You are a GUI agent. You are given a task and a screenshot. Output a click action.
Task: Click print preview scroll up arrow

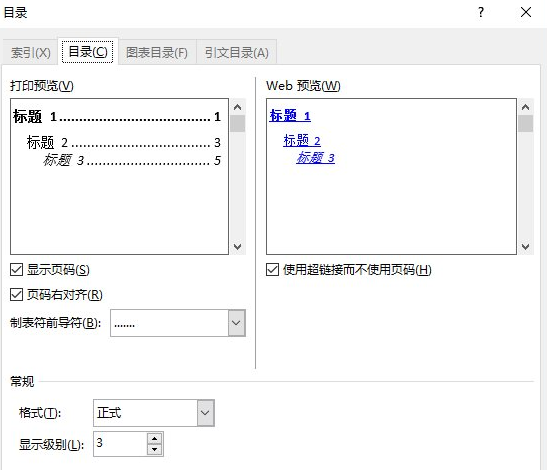click(x=238, y=107)
